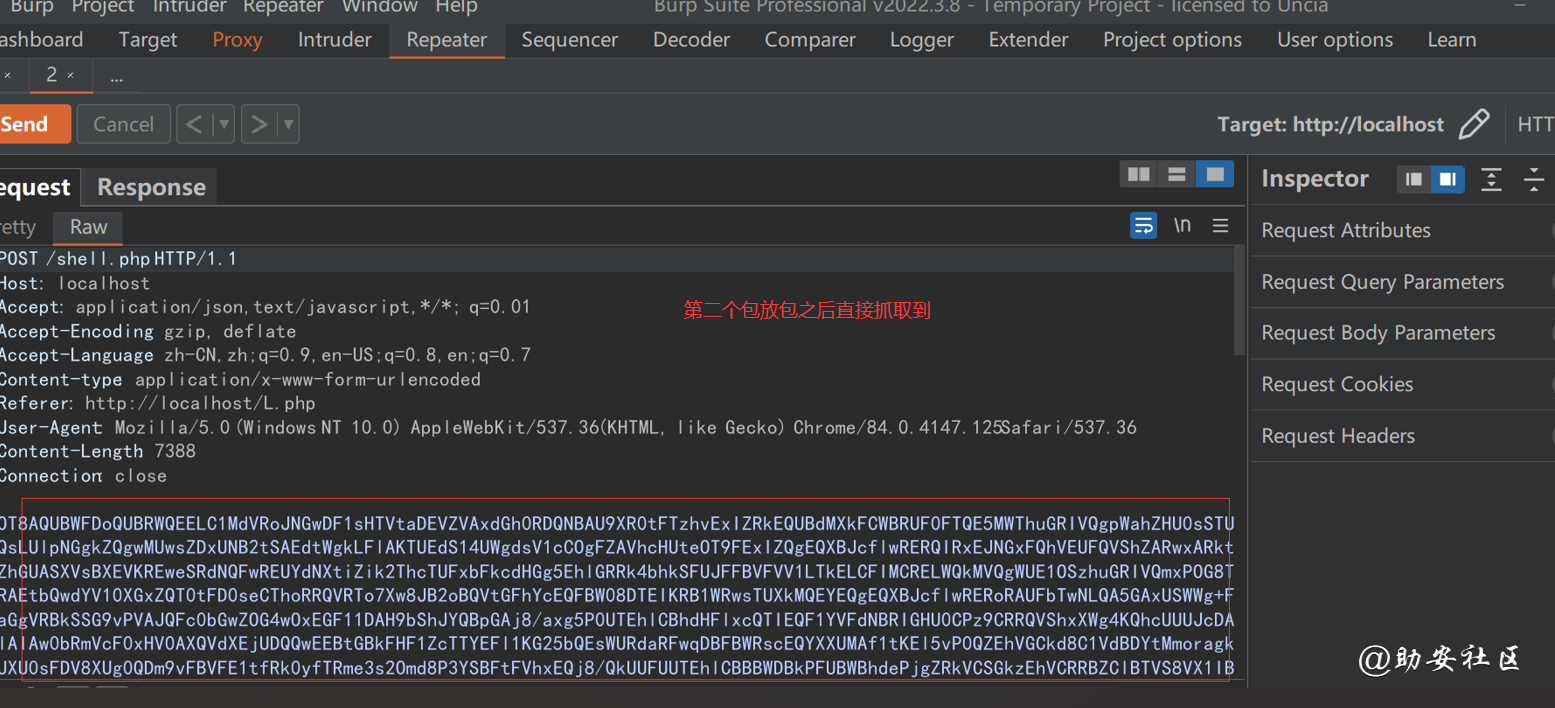This screenshot has height=708, width=1555.
Task: Open the Decoder main tab
Action: [x=691, y=40]
